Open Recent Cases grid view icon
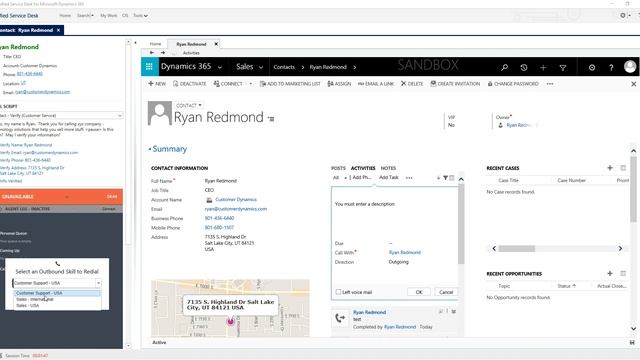 point(623,168)
